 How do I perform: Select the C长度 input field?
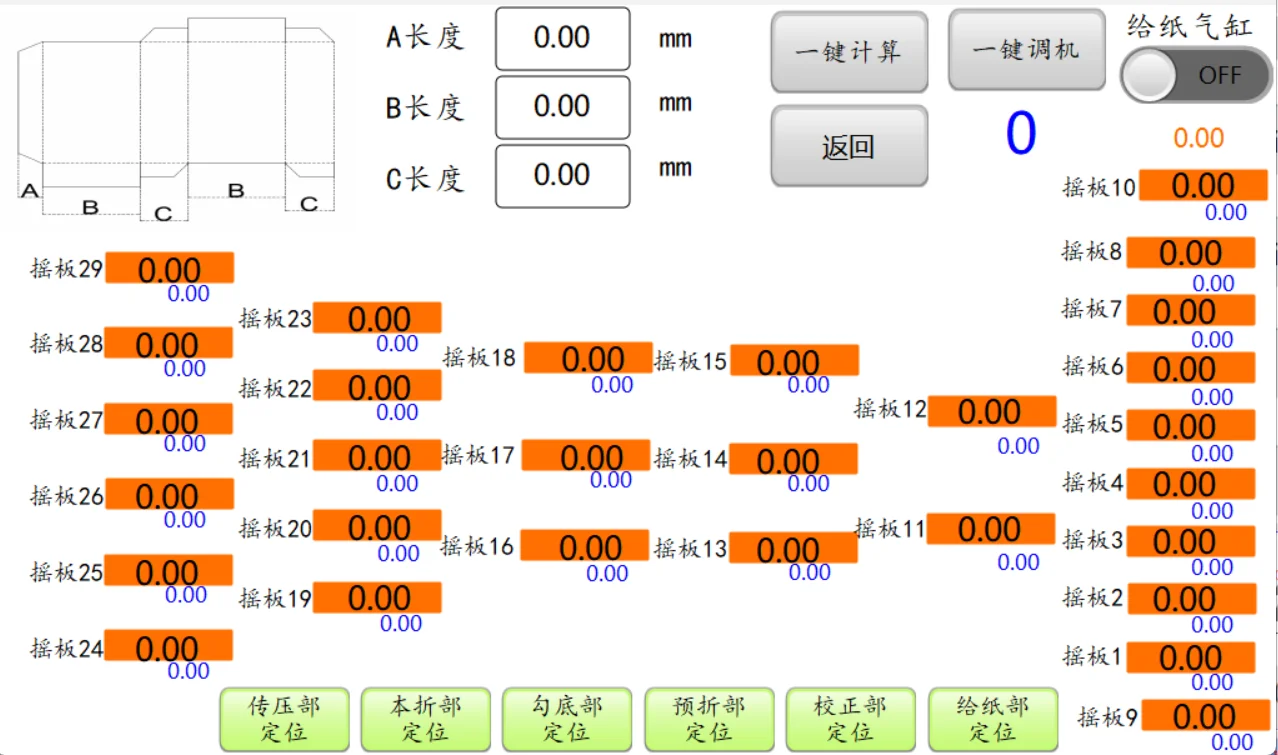tap(563, 176)
